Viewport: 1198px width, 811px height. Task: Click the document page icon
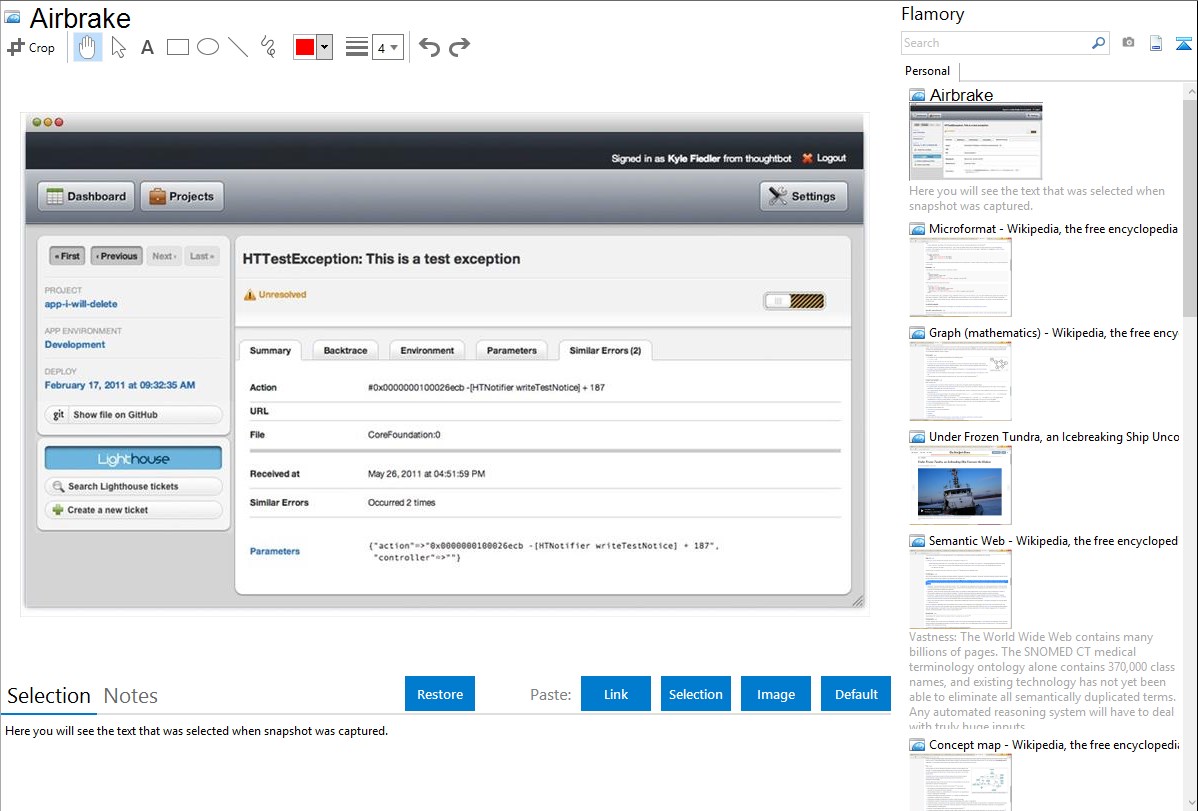1156,43
